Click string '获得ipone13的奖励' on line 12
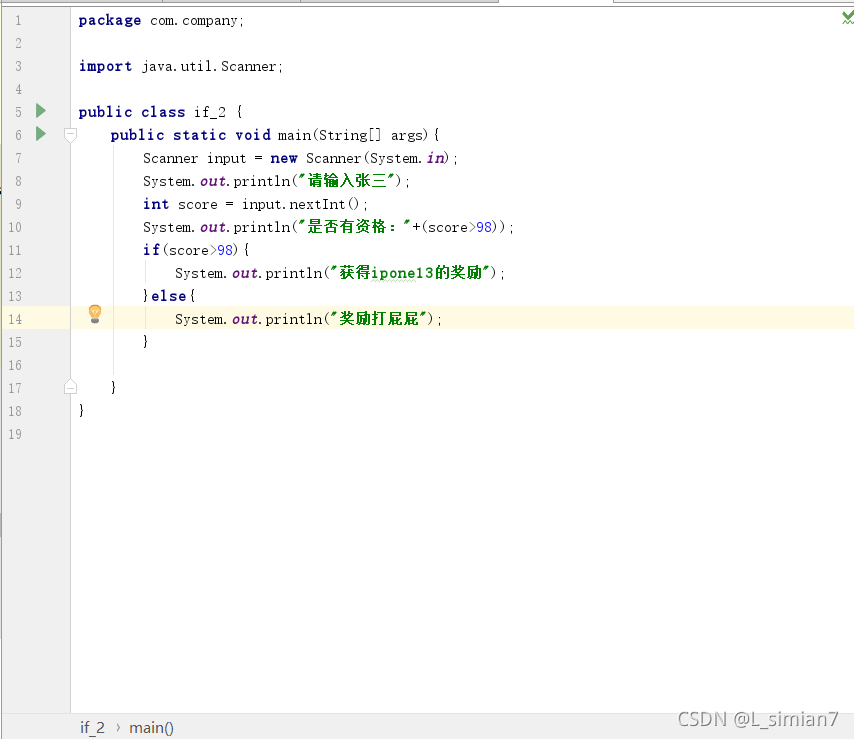This screenshot has height=739, width=854. tap(411, 272)
